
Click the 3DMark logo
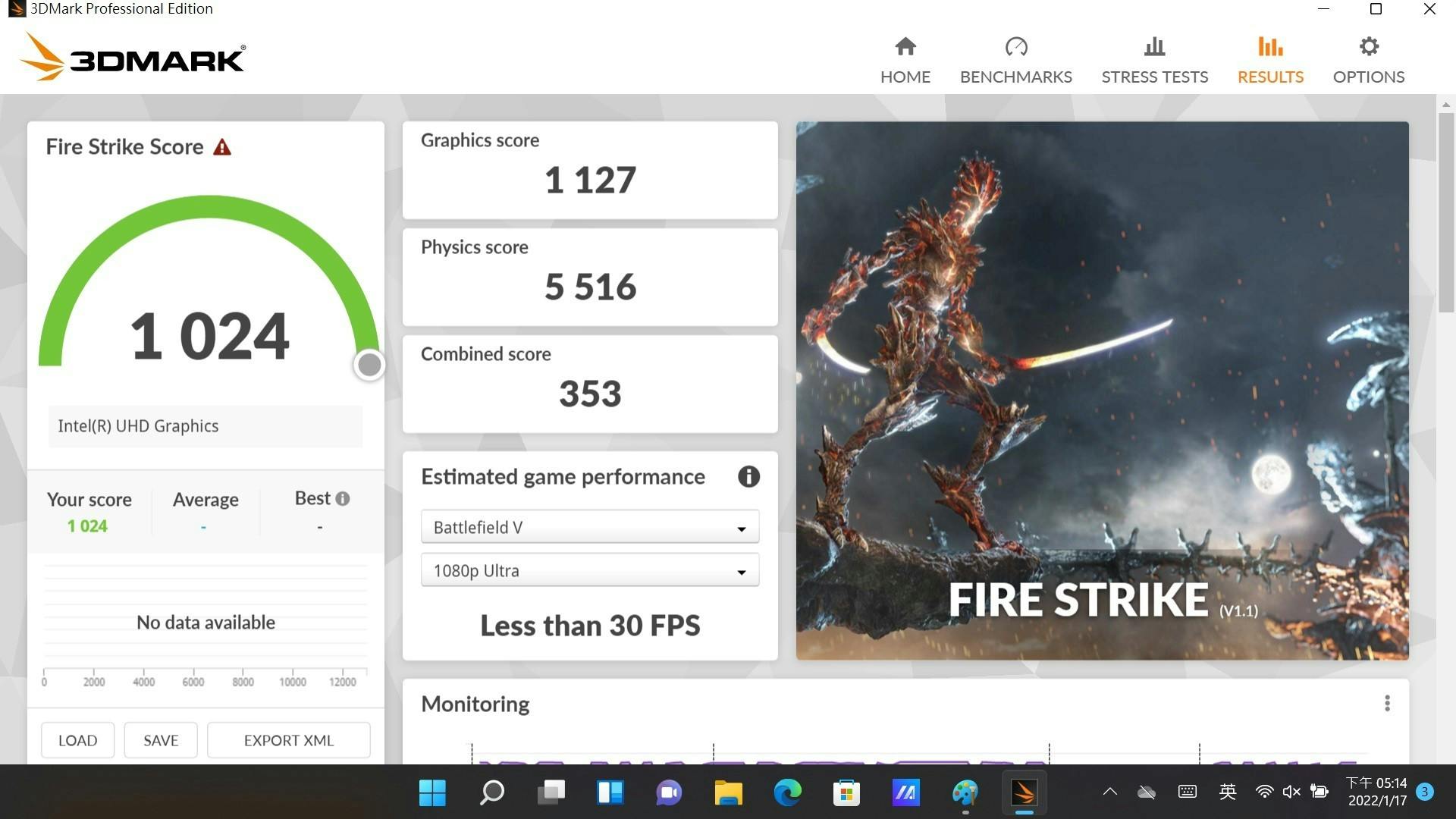point(133,57)
